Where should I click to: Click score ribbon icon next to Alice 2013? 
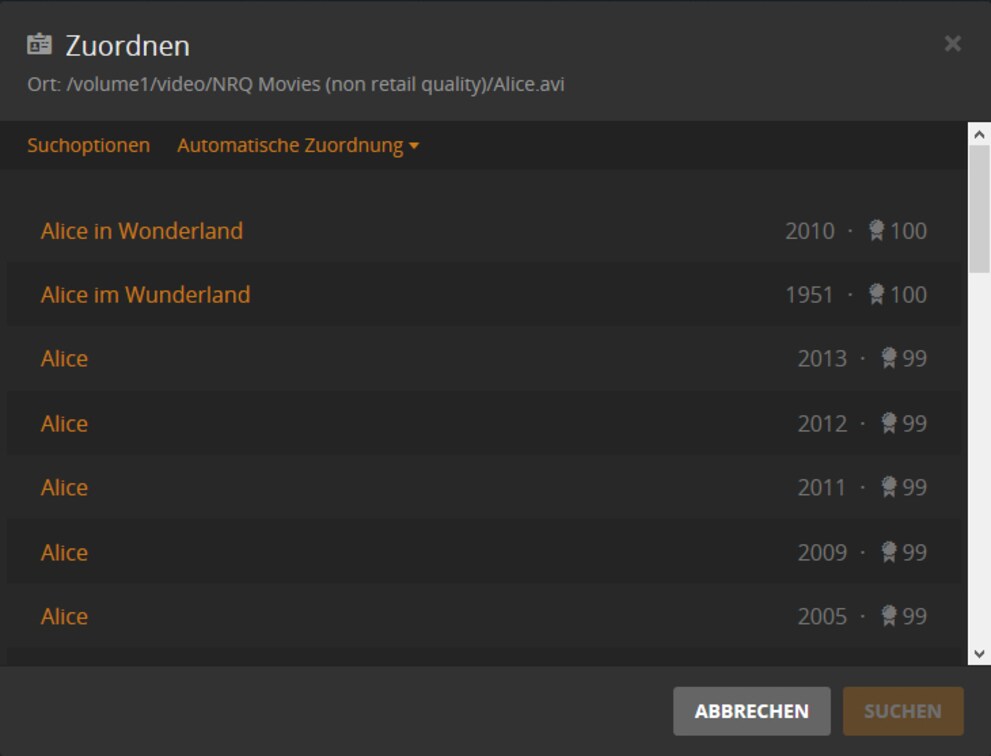[889, 358]
